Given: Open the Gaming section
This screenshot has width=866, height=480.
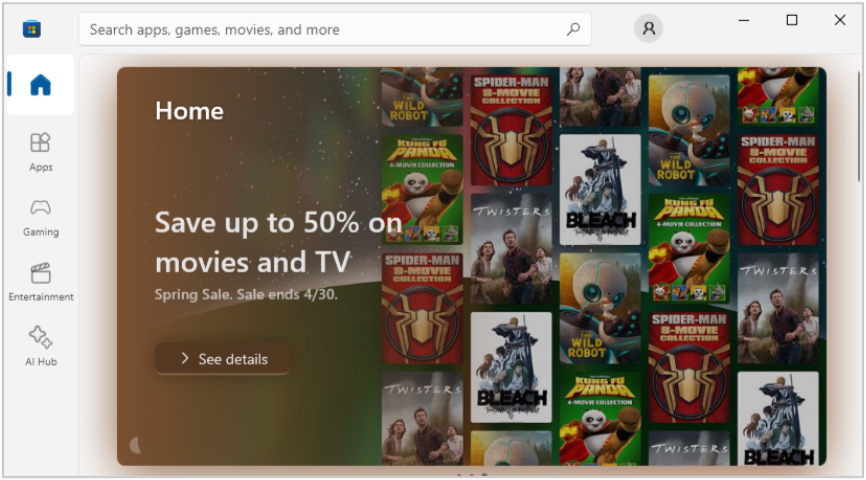Looking at the screenshot, I should [40, 216].
